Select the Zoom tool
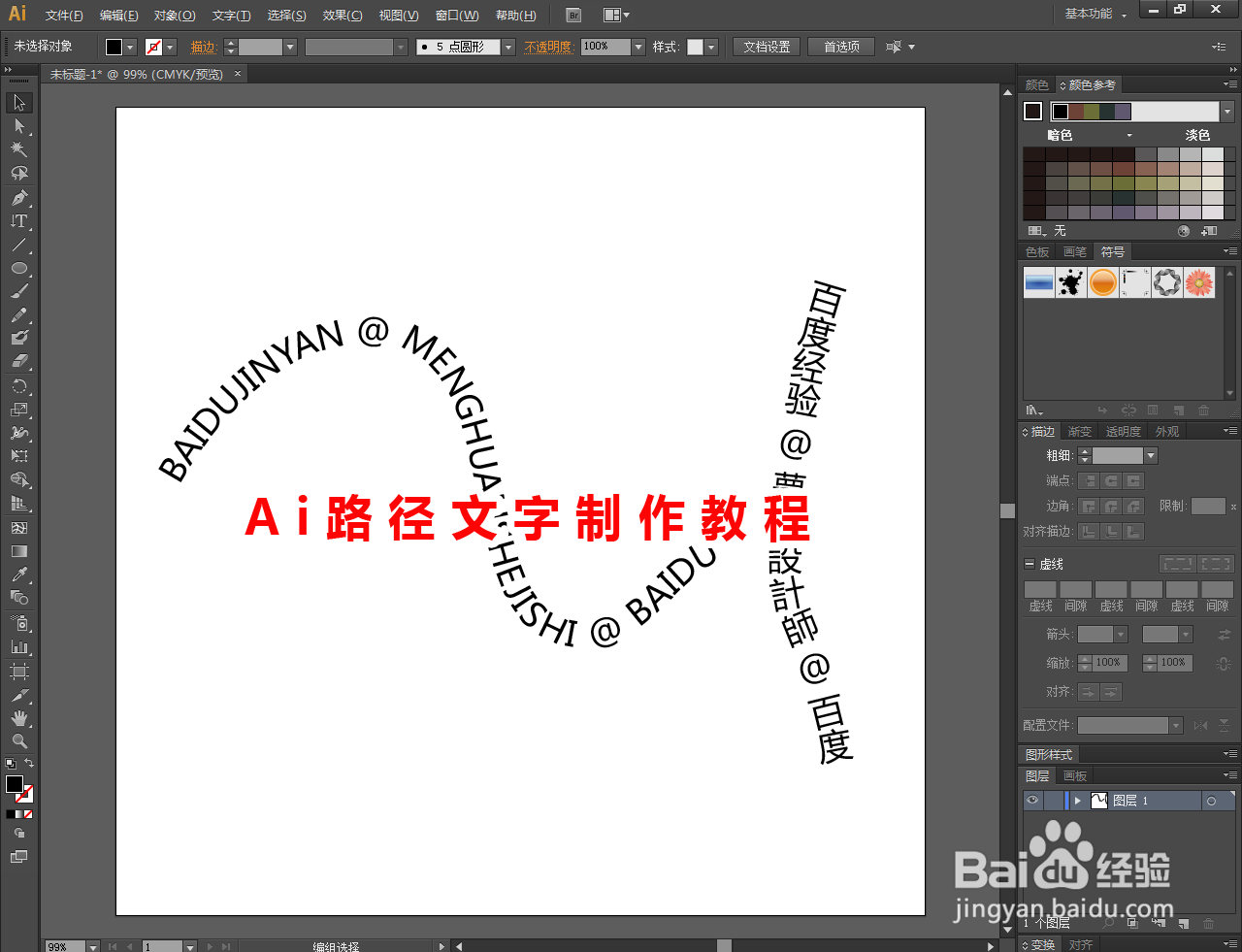Viewport: 1242px width, 952px height. [18, 741]
